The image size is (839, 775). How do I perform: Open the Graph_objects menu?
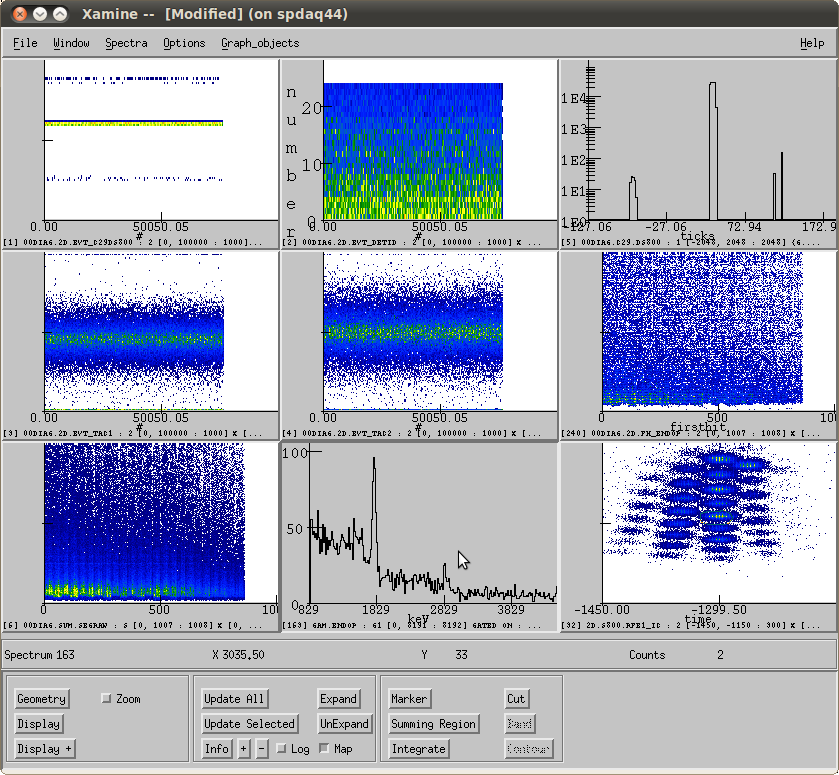pos(260,43)
